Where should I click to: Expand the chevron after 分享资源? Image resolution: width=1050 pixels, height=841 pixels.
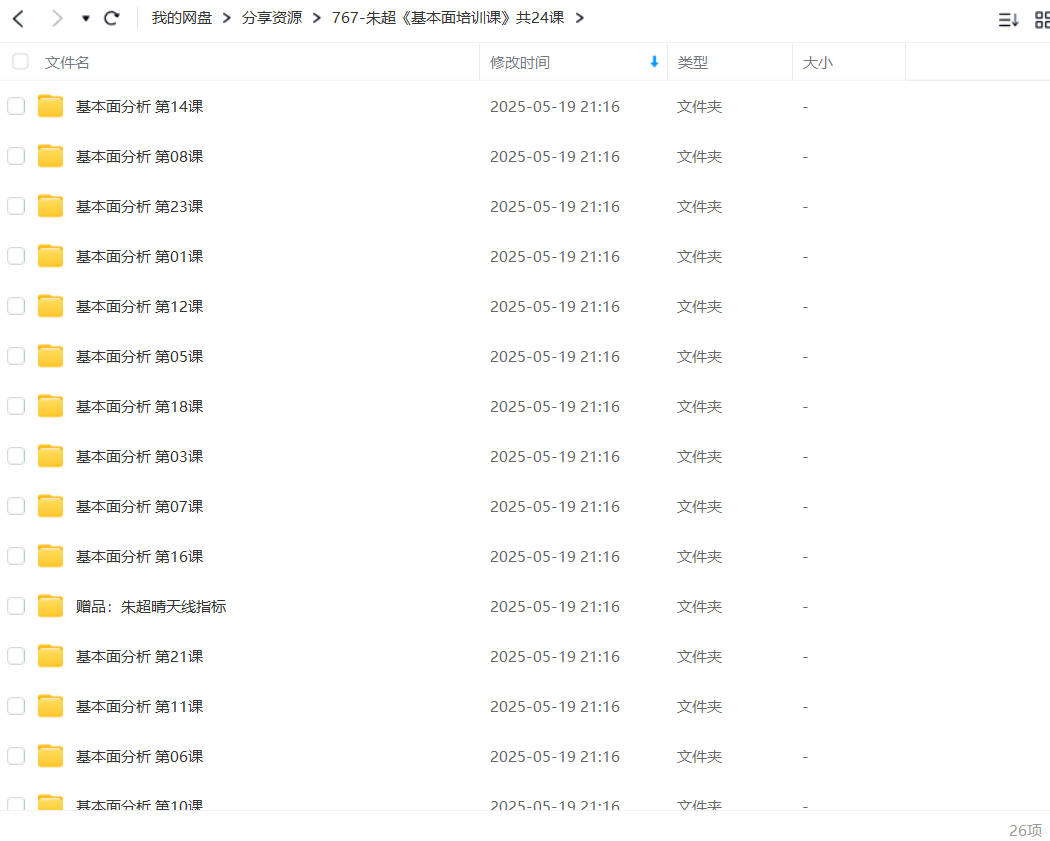click(x=317, y=18)
